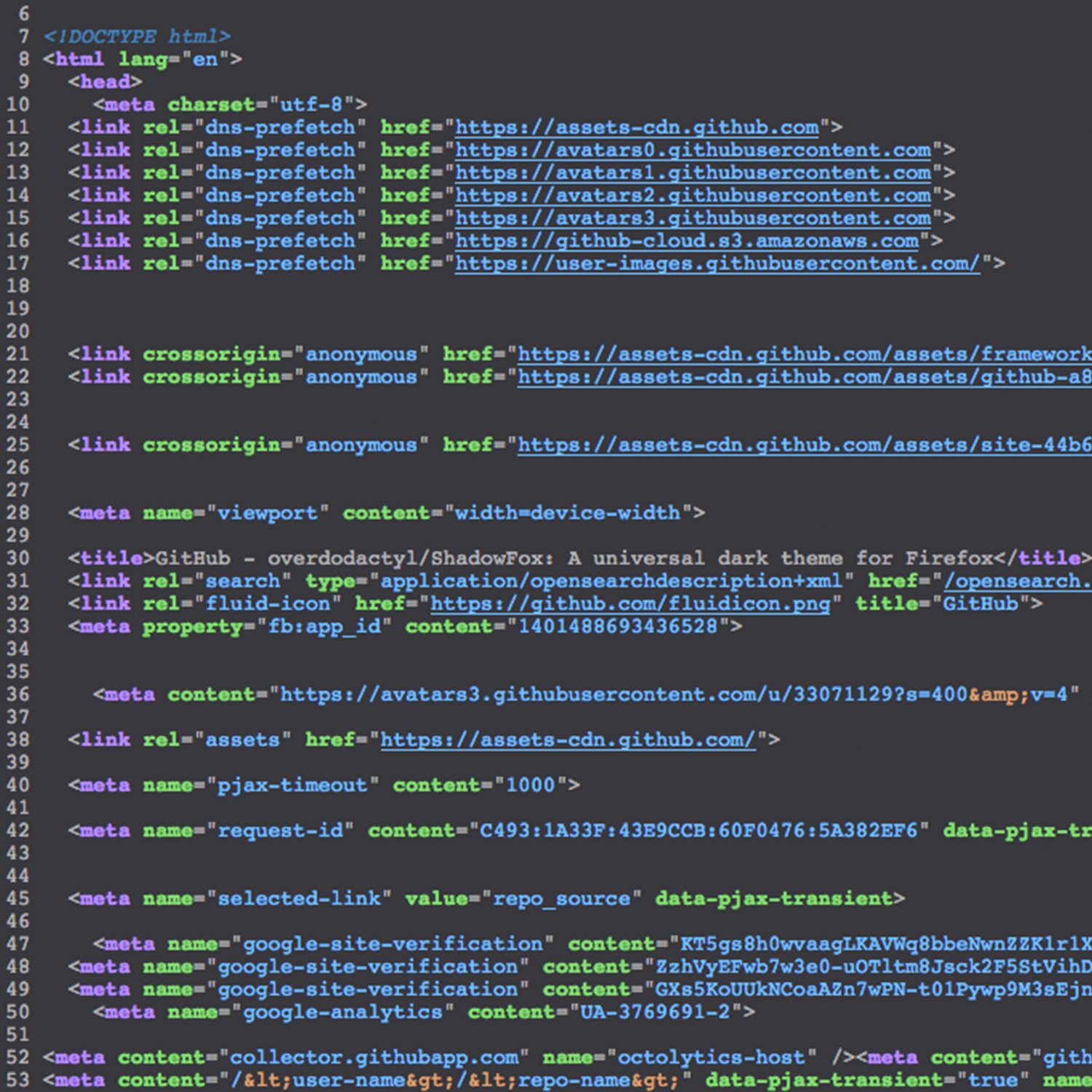Click the data-pjax-transient attribute on line 45

tap(774, 898)
